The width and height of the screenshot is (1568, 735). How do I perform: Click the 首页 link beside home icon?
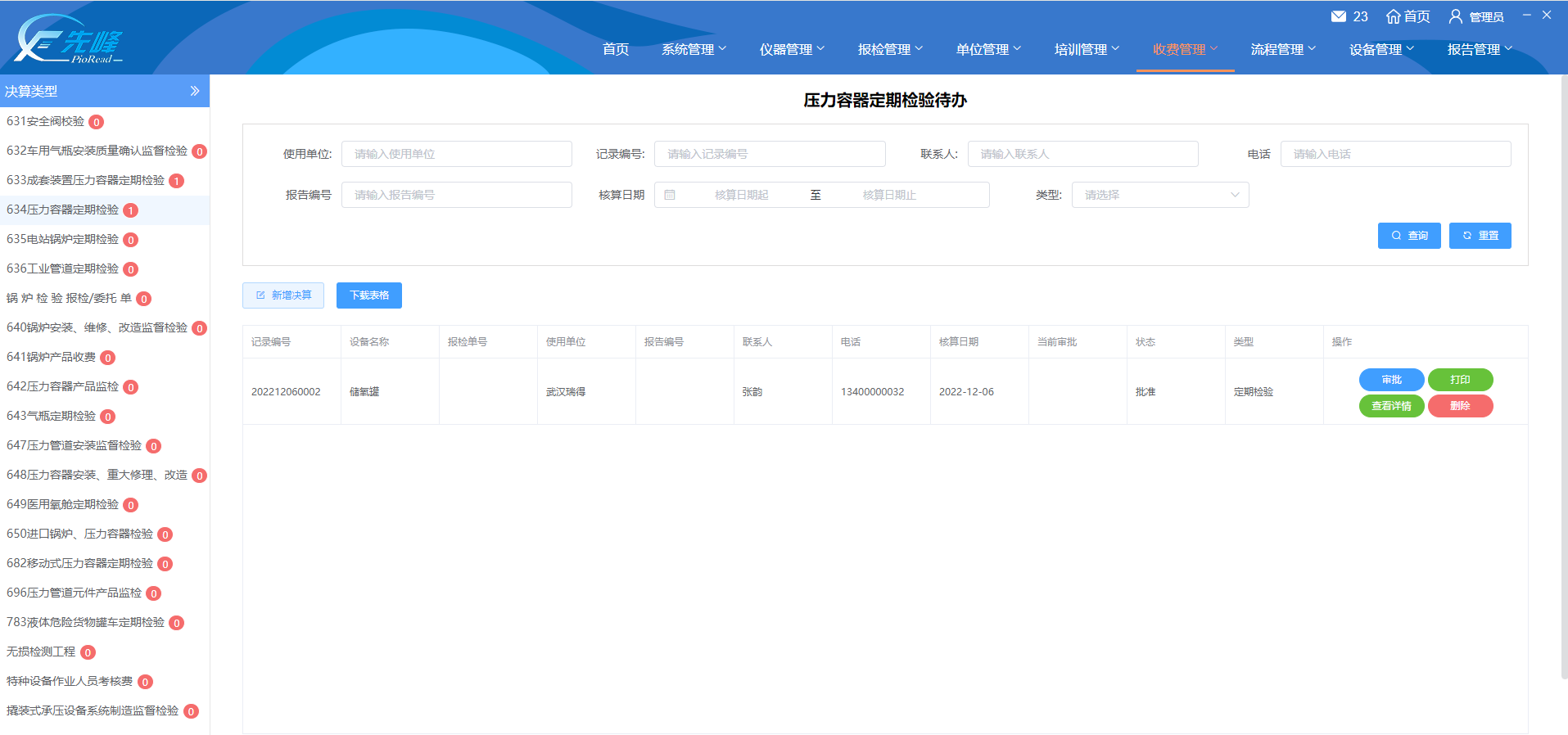point(1417,16)
